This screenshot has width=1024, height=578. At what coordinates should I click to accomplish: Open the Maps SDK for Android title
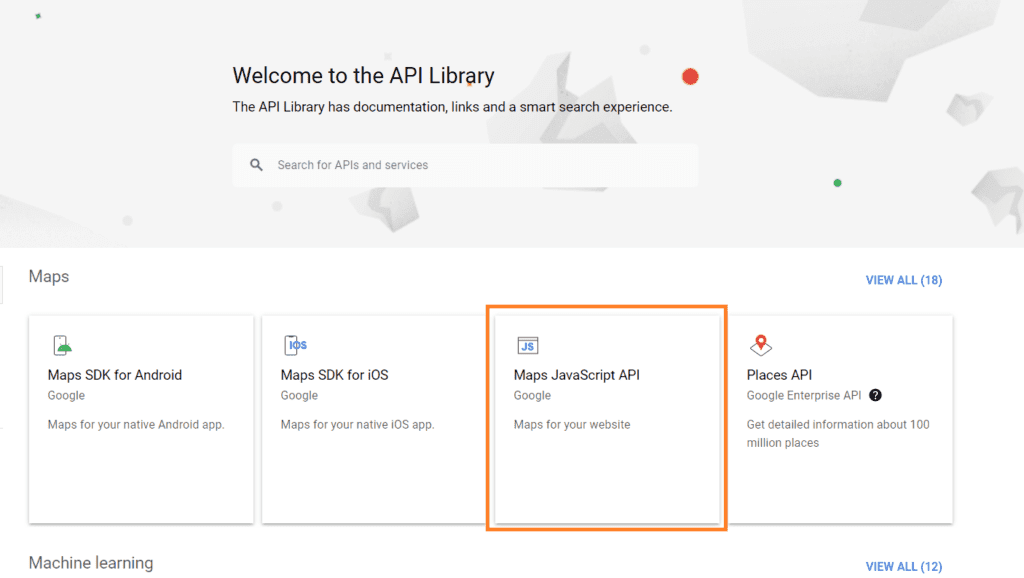(115, 375)
